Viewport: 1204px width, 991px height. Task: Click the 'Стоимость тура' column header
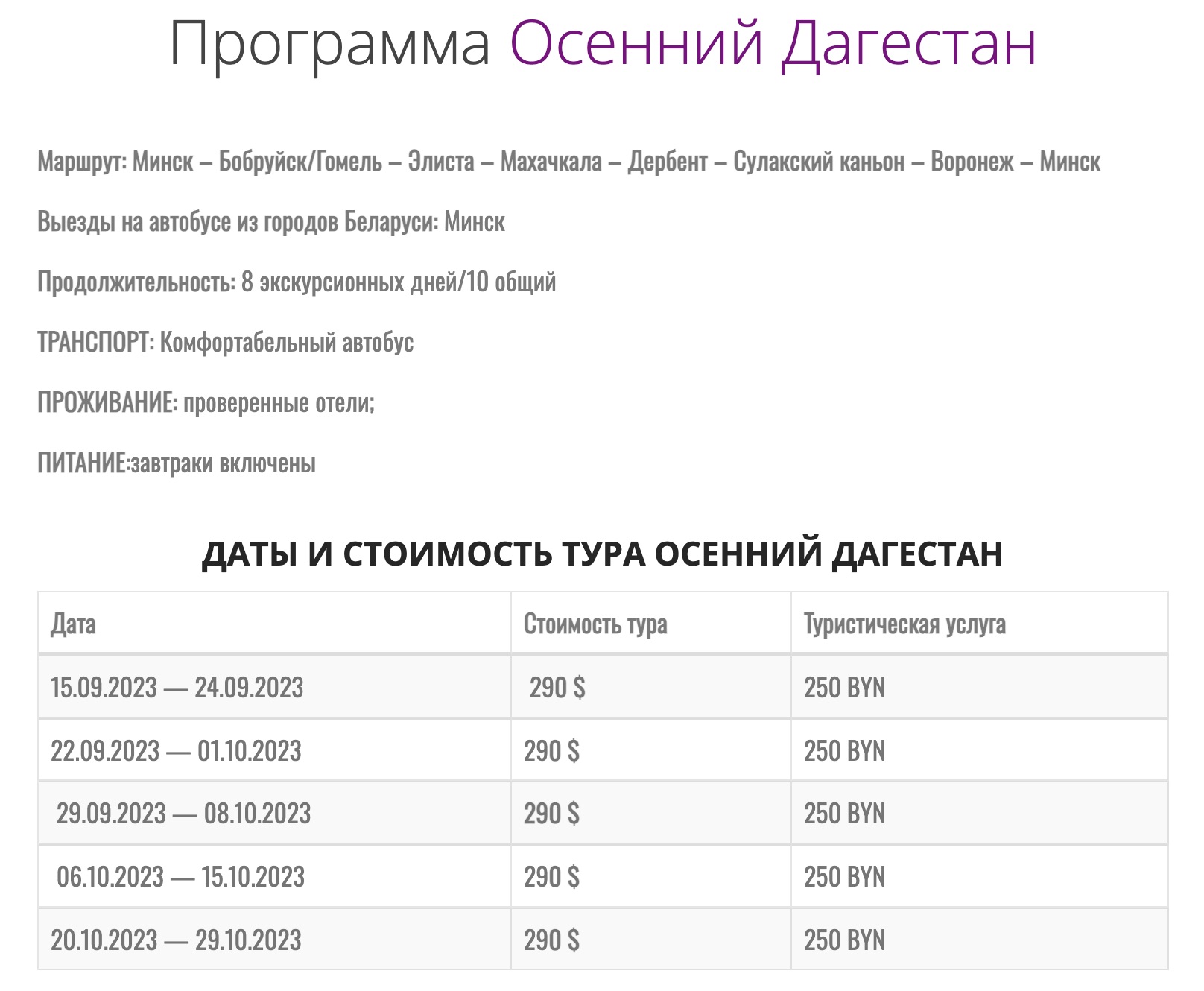(x=595, y=624)
